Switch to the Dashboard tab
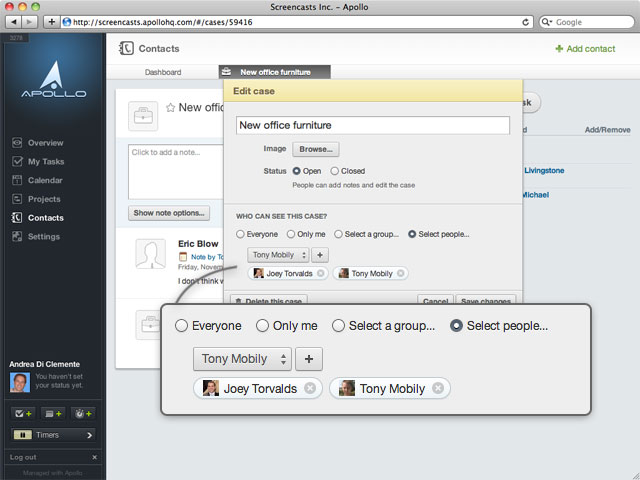640x480 pixels. [x=163, y=72]
